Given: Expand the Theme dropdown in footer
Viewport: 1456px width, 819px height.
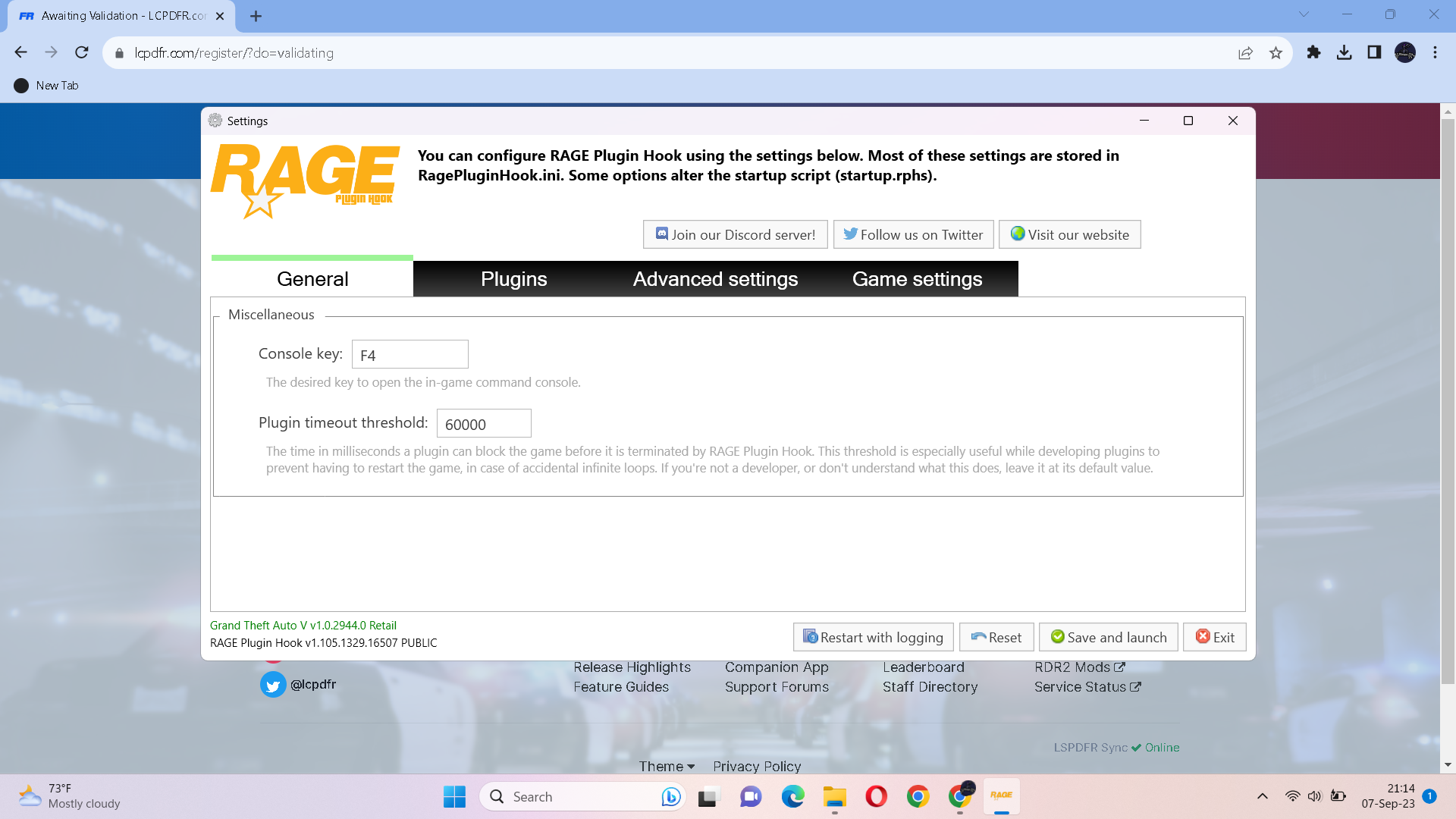Looking at the screenshot, I should [x=667, y=767].
